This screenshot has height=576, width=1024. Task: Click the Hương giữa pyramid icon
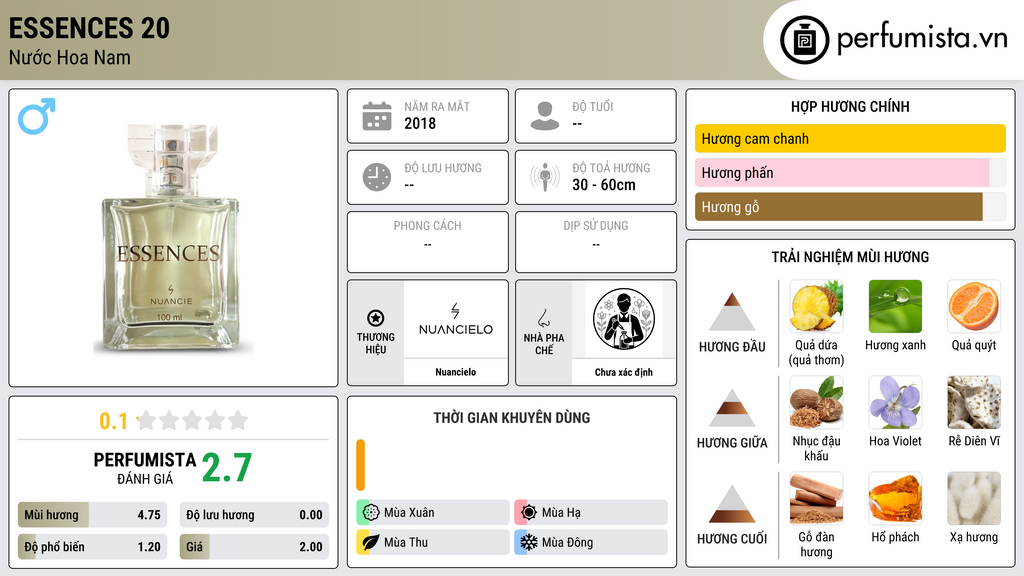tap(732, 408)
